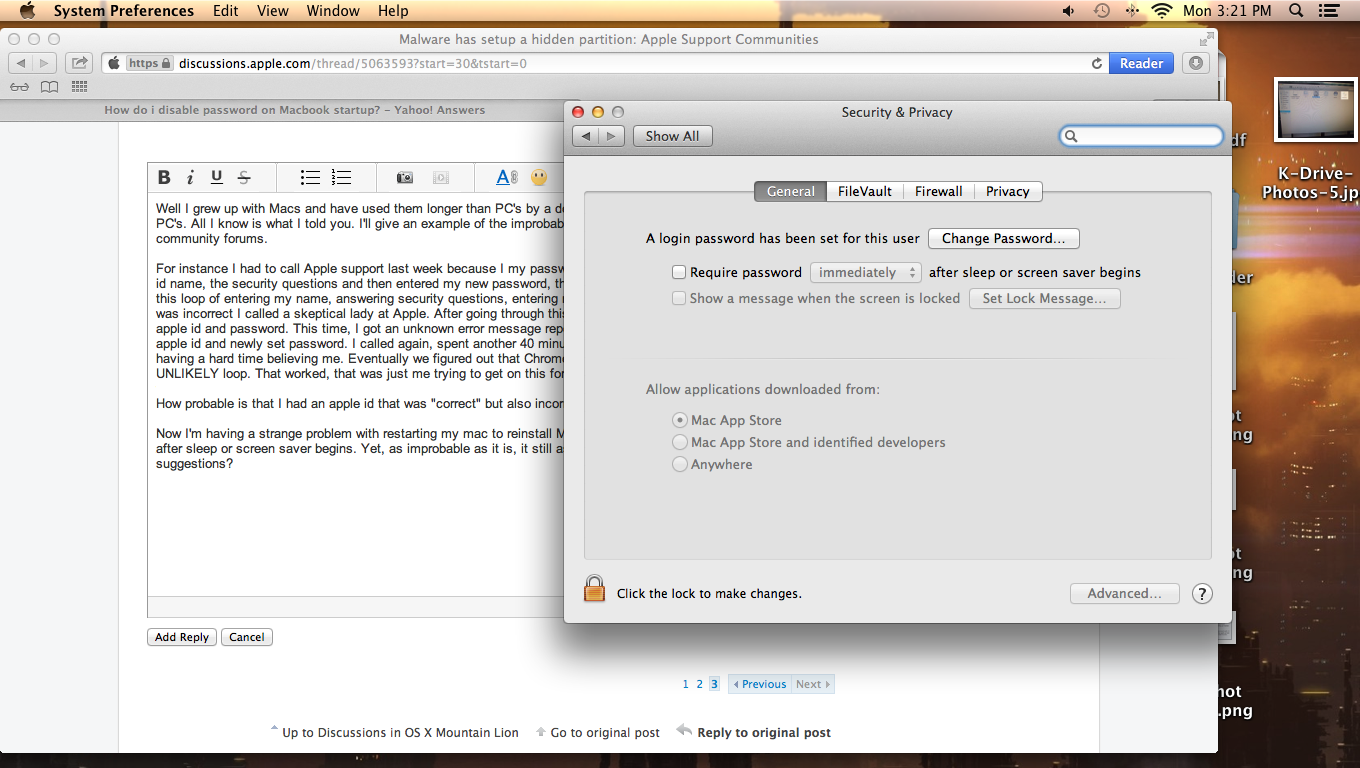The height and width of the screenshot is (768, 1360).
Task: Click the lock to make changes
Action: tap(594, 589)
